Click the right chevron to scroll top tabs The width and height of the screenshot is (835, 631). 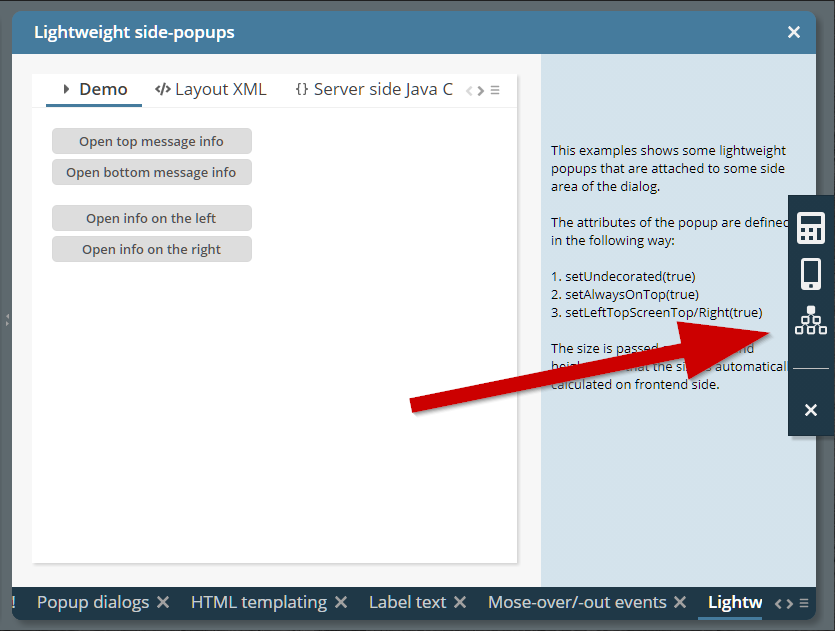tap(482, 89)
